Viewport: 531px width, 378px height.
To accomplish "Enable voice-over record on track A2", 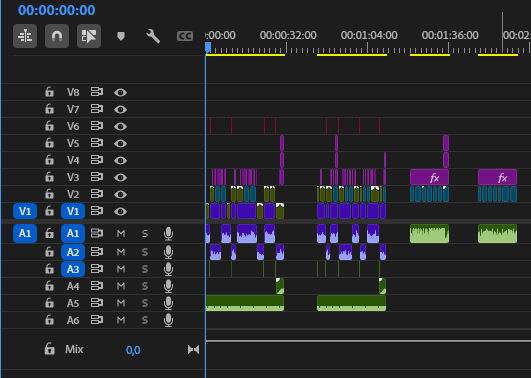I will [168, 252].
